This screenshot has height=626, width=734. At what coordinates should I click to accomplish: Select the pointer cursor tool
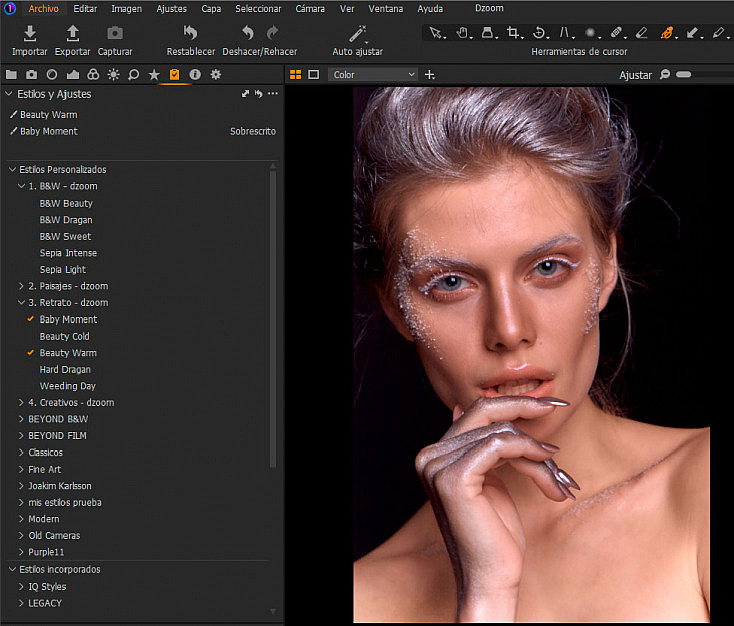pyautogui.click(x=435, y=33)
